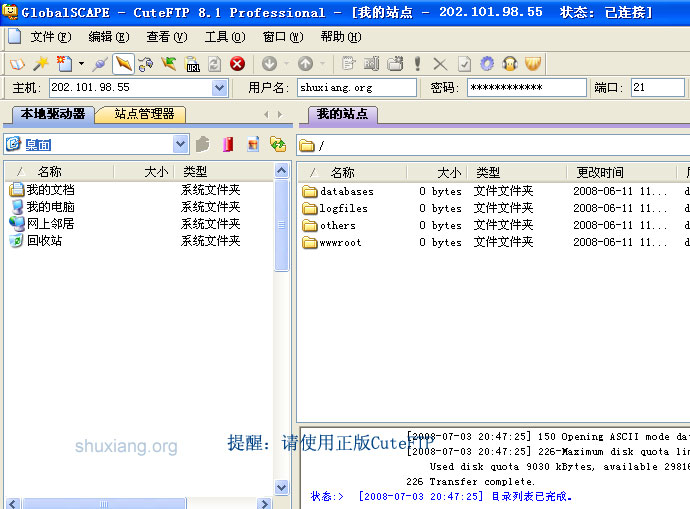Expand the local 桌面 folder dropdown
The width and height of the screenshot is (690, 509).
pos(180,144)
